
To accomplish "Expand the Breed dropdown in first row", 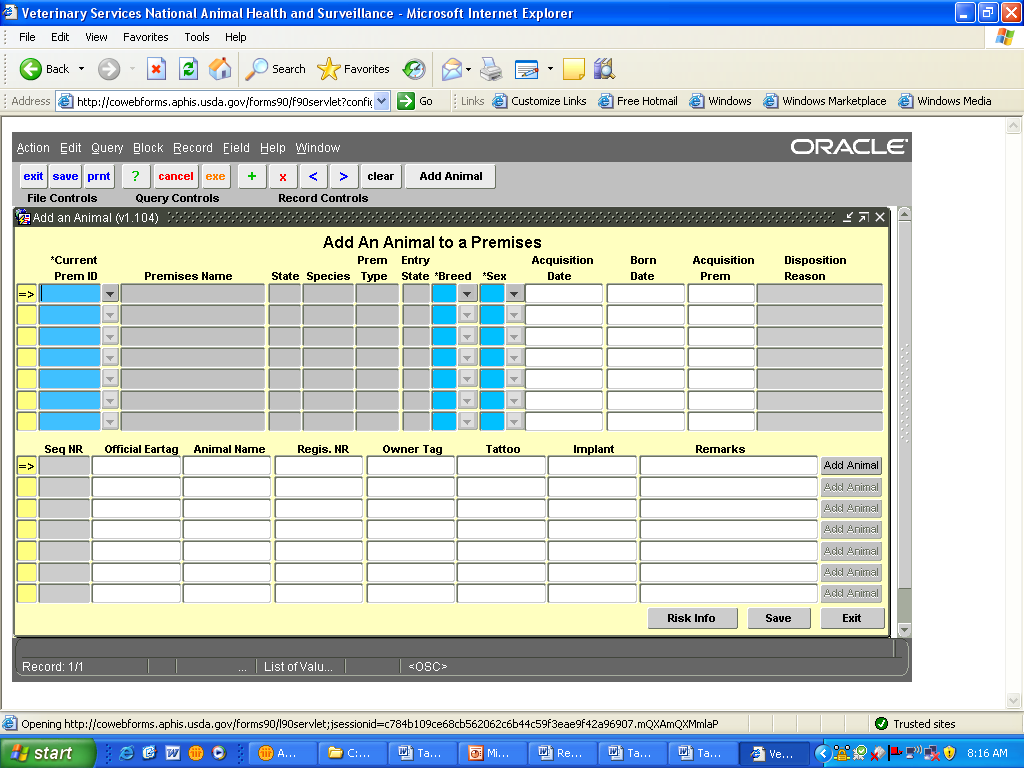I will pos(466,294).
